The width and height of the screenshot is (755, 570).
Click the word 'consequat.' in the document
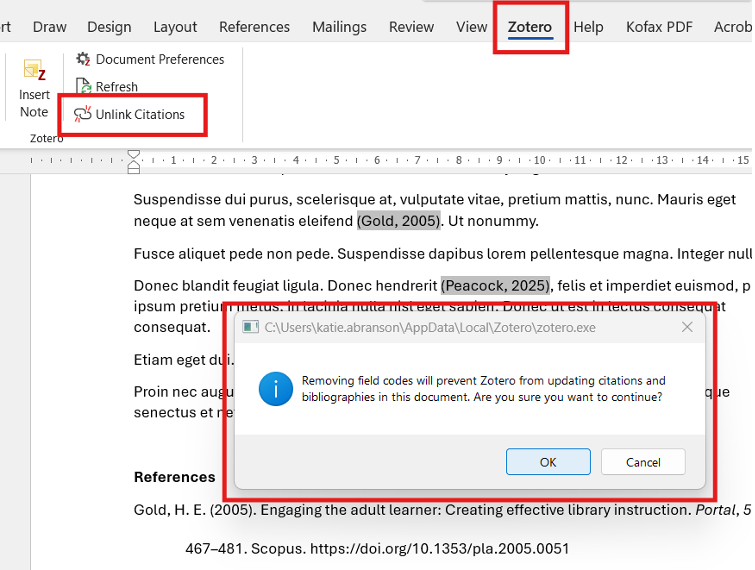(172, 327)
